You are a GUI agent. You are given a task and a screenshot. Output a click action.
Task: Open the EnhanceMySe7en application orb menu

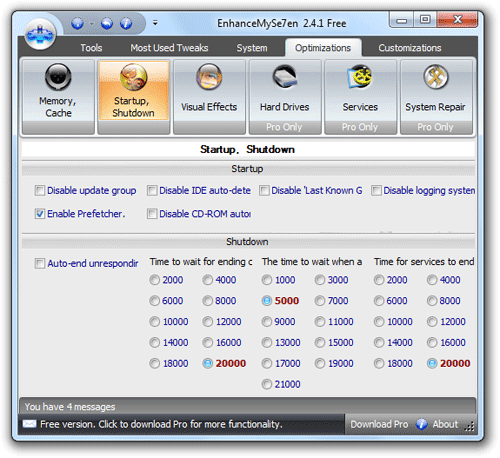coord(40,34)
